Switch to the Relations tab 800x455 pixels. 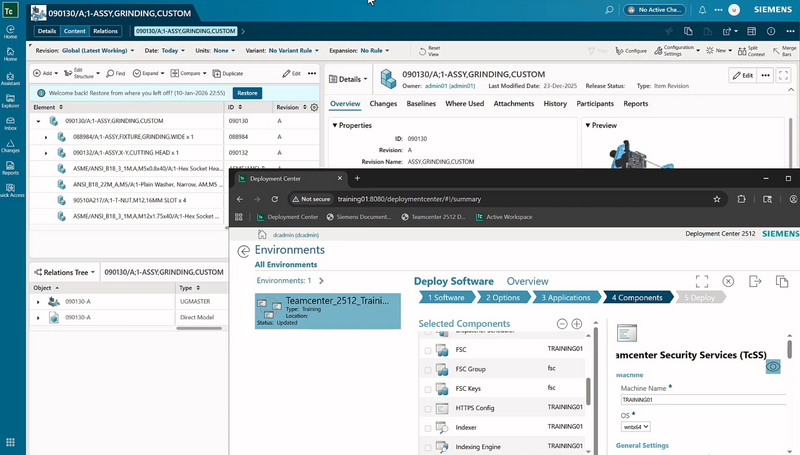pyautogui.click(x=105, y=31)
